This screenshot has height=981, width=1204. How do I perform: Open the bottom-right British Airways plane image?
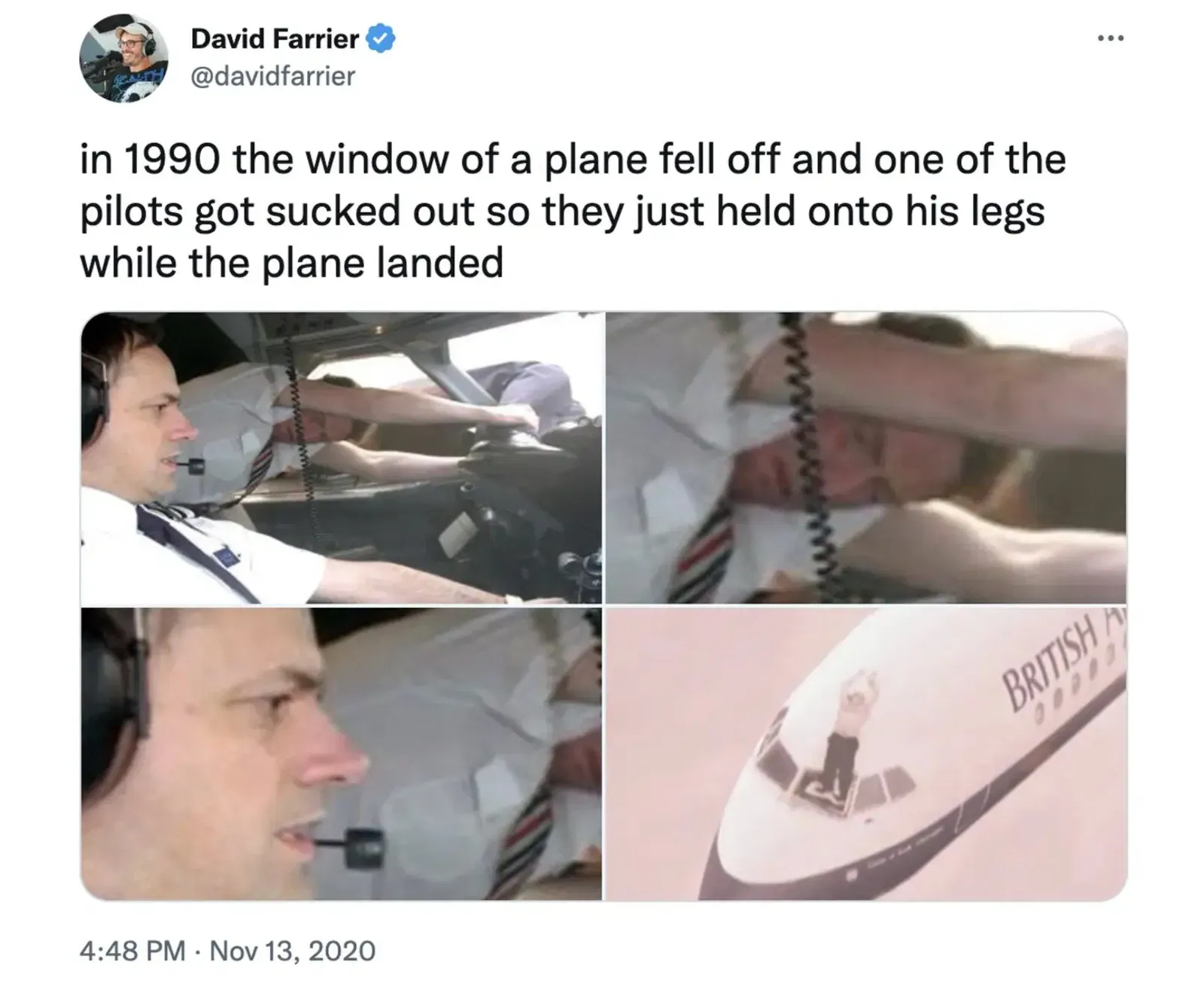coord(866,754)
